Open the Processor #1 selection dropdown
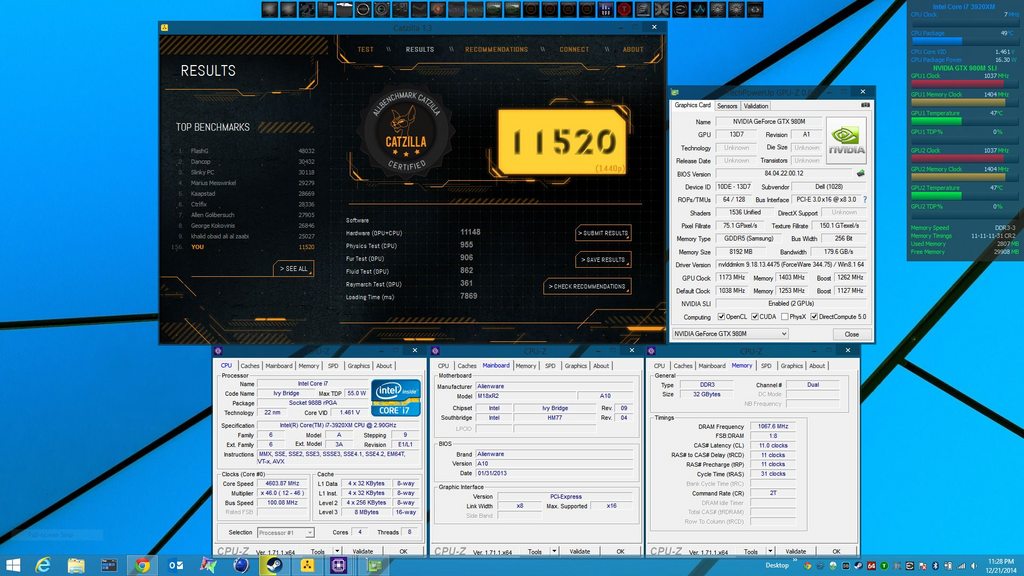This screenshot has width=1024, height=576. click(x=286, y=532)
